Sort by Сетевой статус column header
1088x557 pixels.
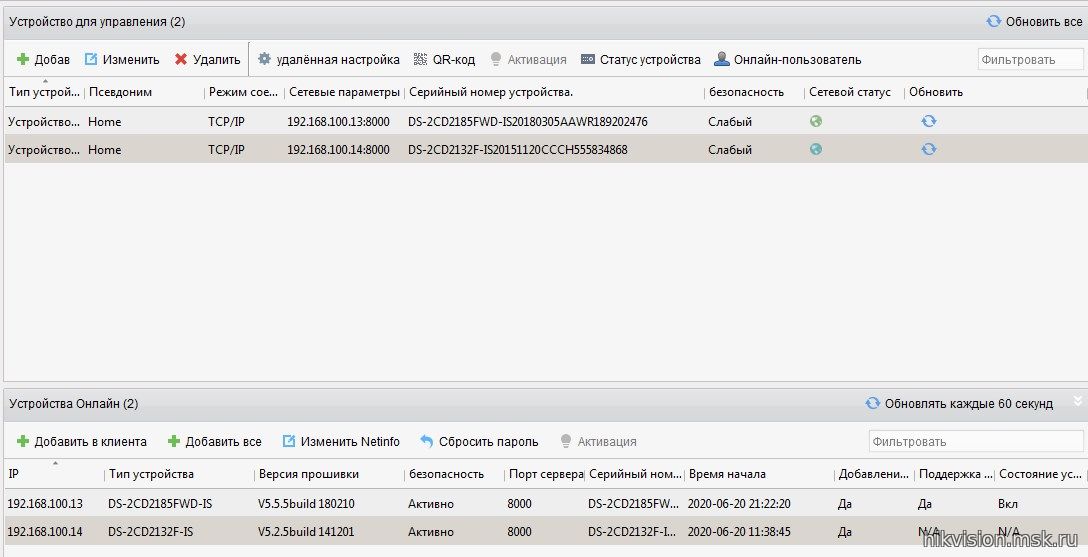click(x=850, y=92)
